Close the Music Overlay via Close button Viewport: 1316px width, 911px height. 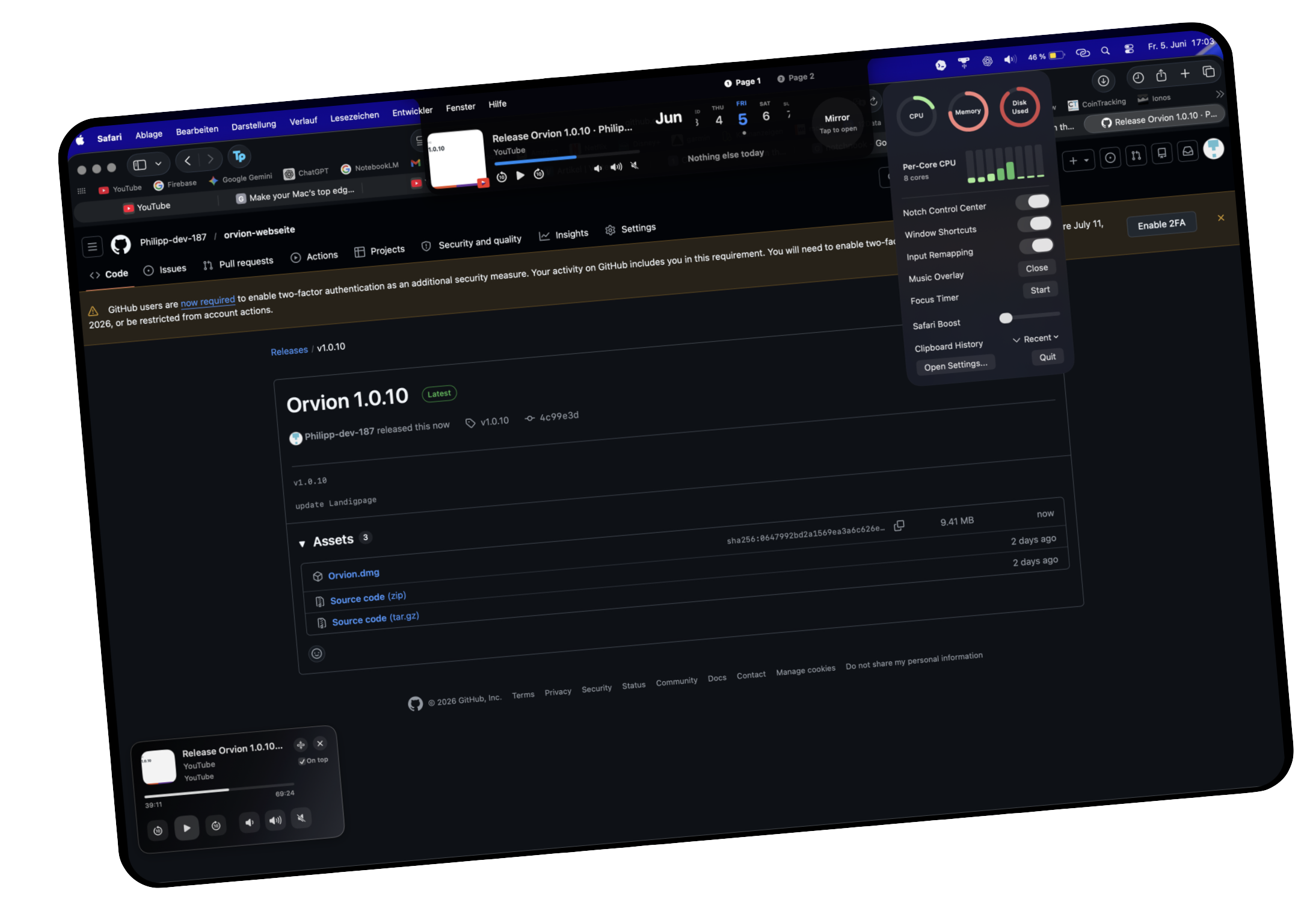(1036, 268)
